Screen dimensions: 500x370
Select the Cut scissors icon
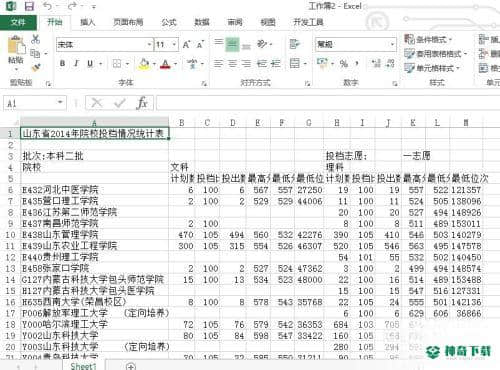coord(35,39)
